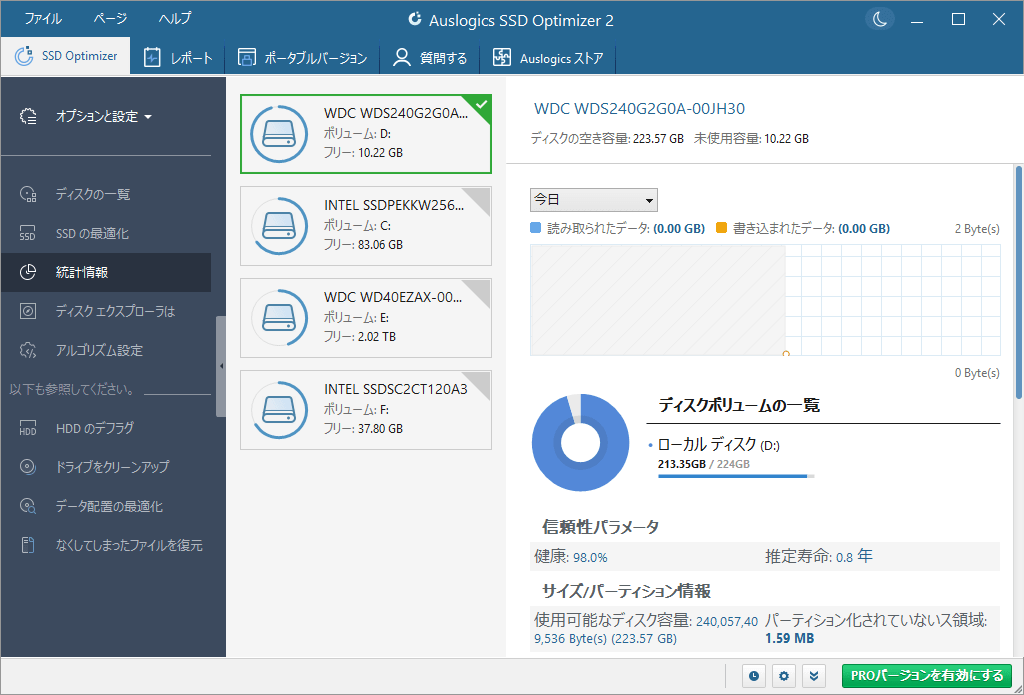Open ディスク エクスプローラは sidebar item

click(114, 312)
